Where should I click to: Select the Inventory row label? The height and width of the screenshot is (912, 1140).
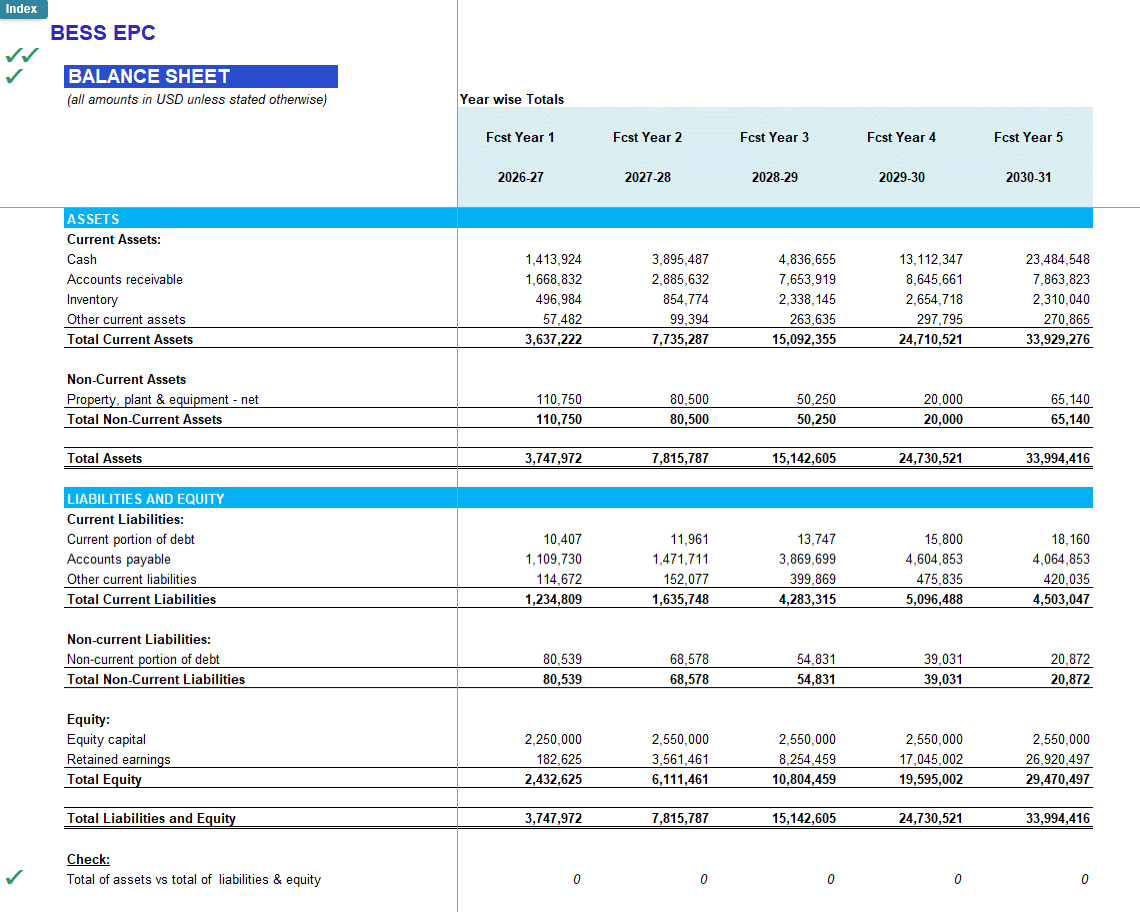tap(92, 299)
